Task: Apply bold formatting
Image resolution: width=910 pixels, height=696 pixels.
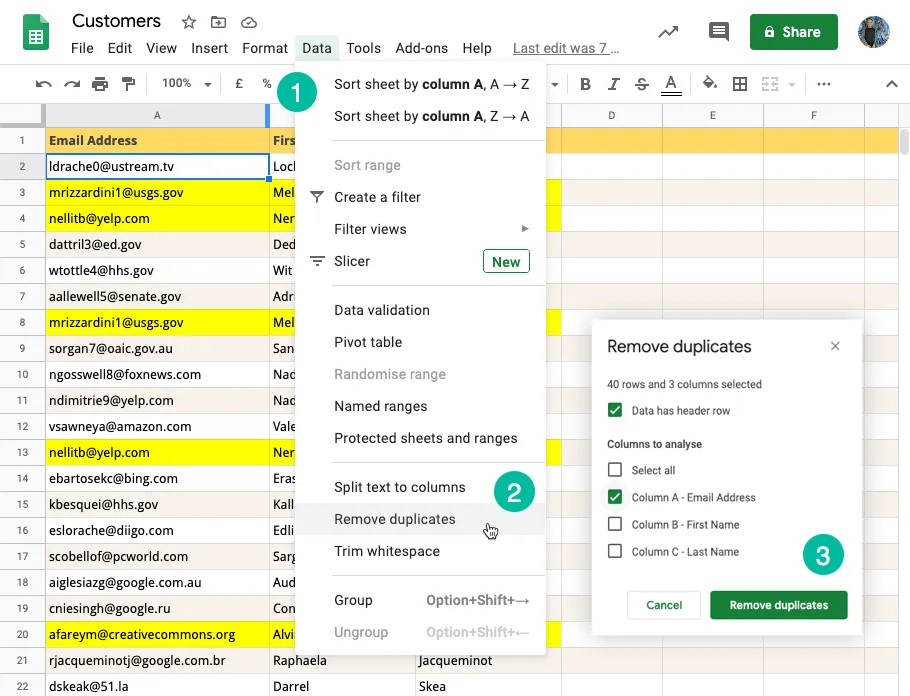Action: 585,84
